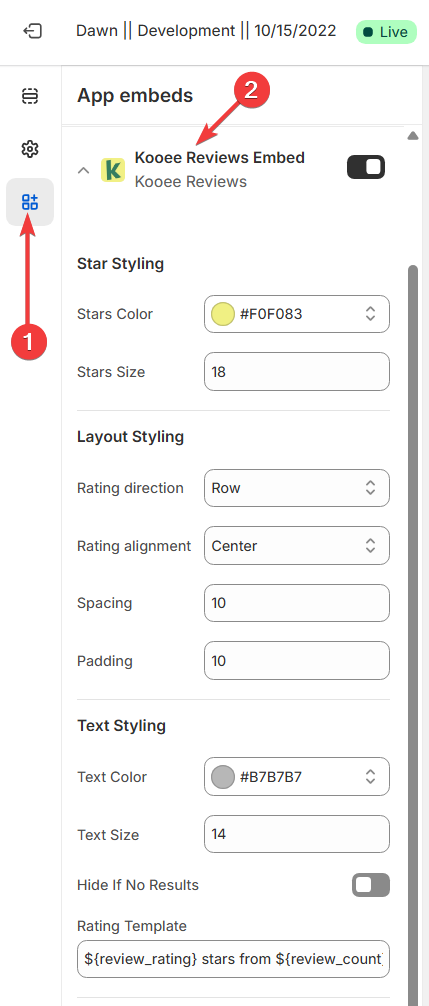Image resolution: width=429 pixels, height=1006 pixels.
Task: Toggle the Kooee Reviews Embed switch
Action: tap(366, 167)
